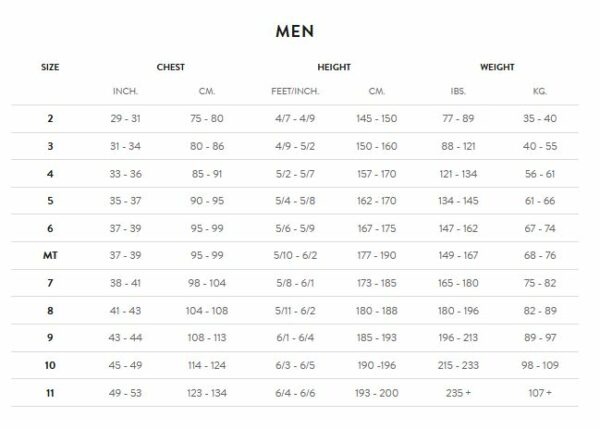Select the FEET/INCH subheader
600x429 pixels.
pyautogui.click(x=294, y=91)
